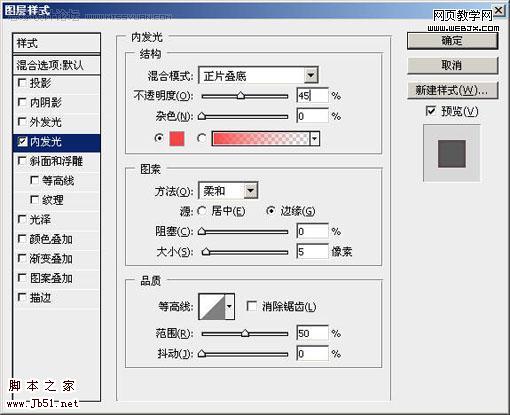Enable the 内阴影 checkbox
Image resolution: width=510 pixels, height=415 pixels.
point(22,102)
